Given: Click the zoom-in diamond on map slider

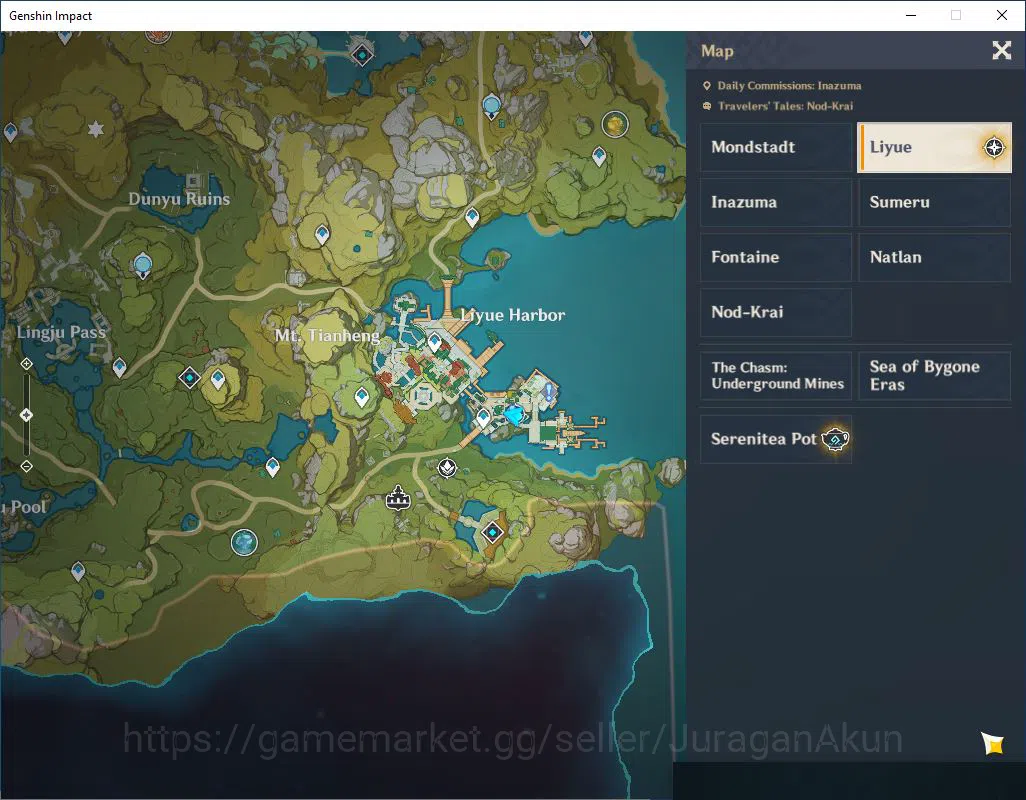Looking at the screenshot, I should [26, 364].
